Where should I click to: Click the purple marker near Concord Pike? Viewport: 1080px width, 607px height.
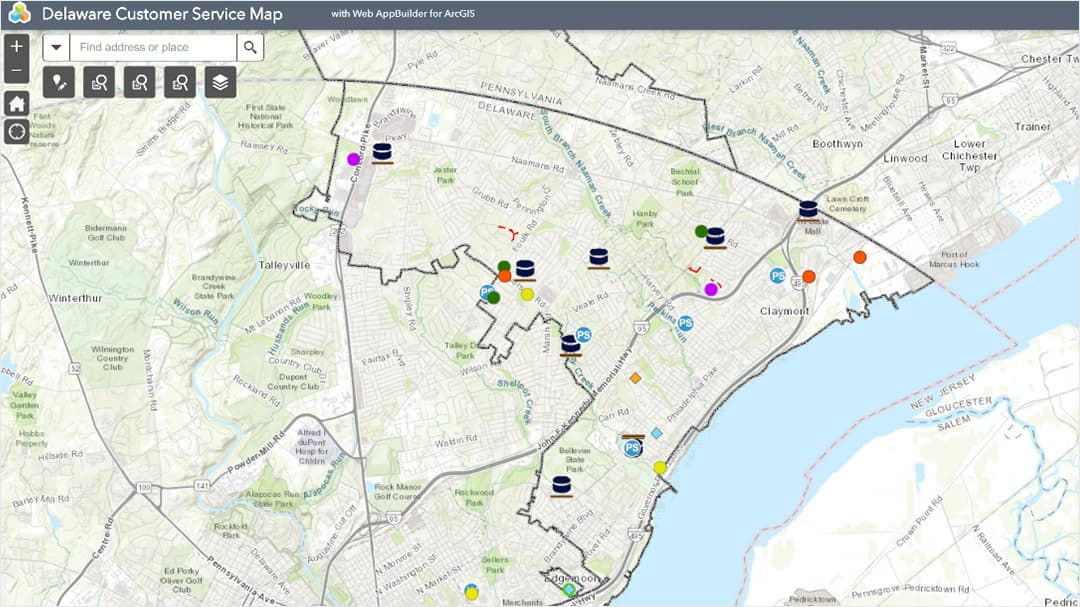click(354, 156)
